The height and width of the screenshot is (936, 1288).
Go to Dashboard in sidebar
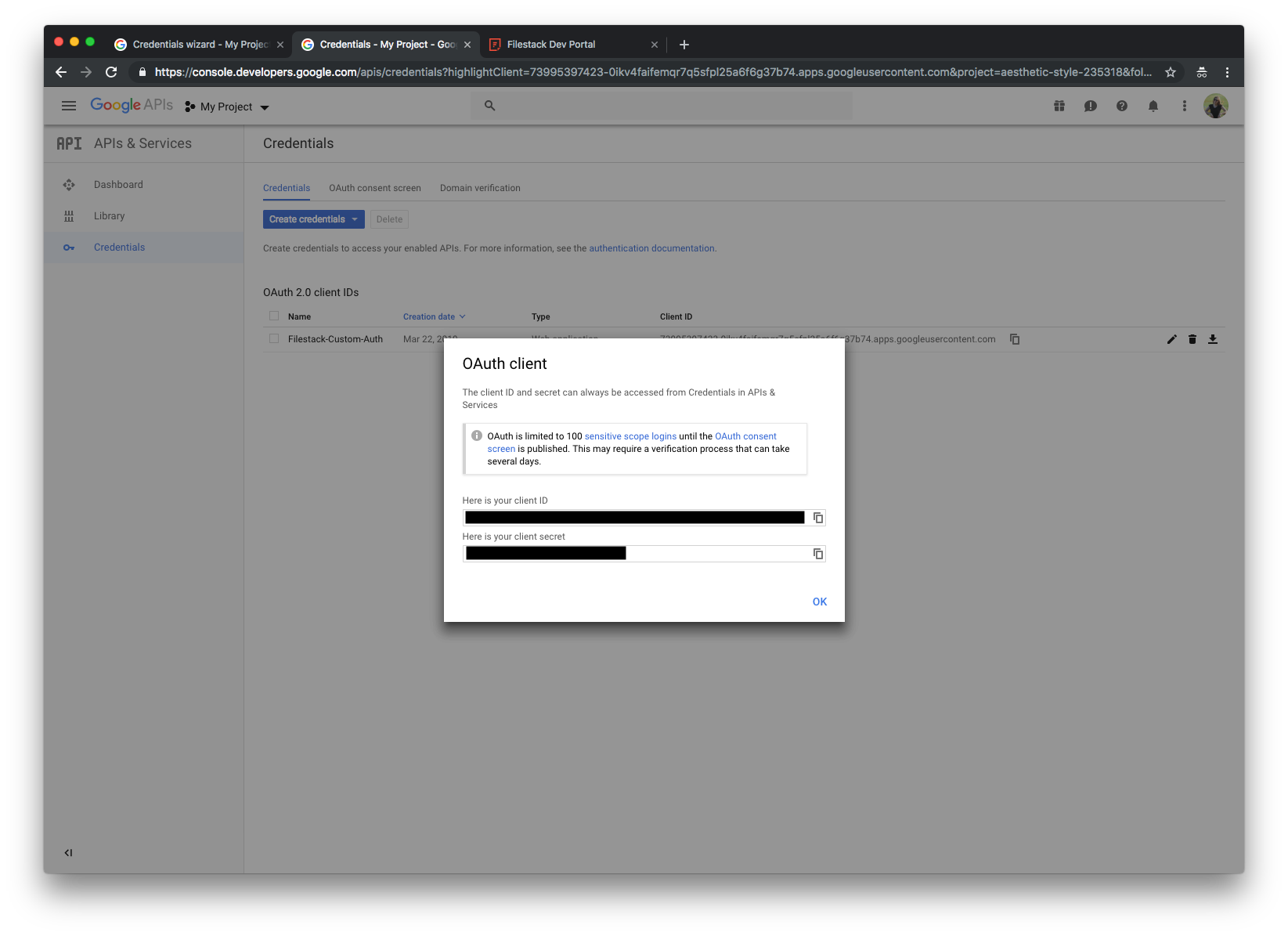coord(118,185)
